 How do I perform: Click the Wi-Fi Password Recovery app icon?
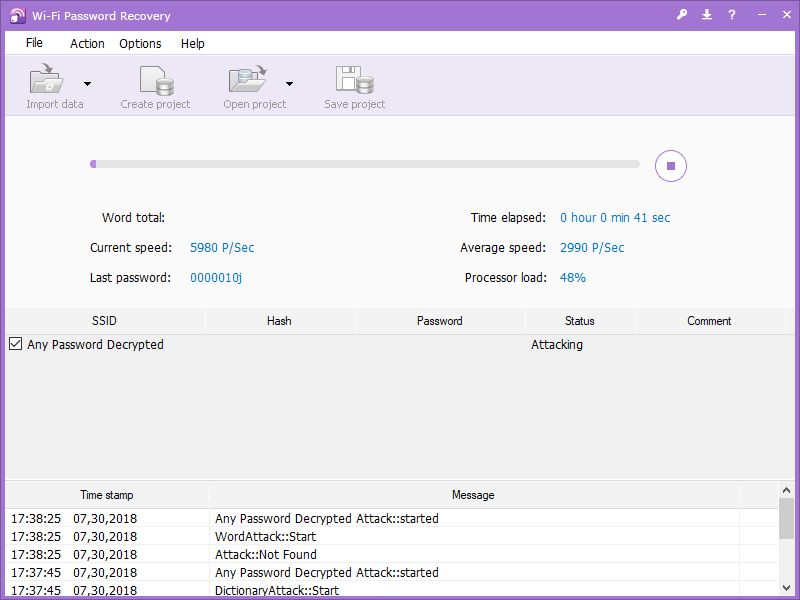pos(14,15)
